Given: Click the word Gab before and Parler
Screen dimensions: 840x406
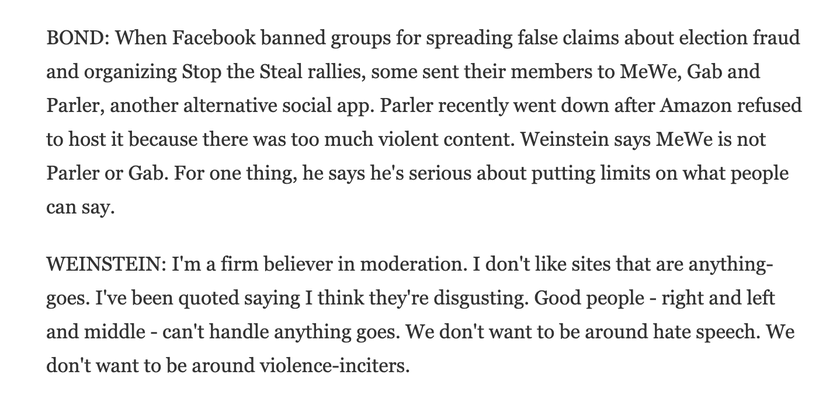Looking at the screenshot, I should pyautogui.click(x=704, y=72).
